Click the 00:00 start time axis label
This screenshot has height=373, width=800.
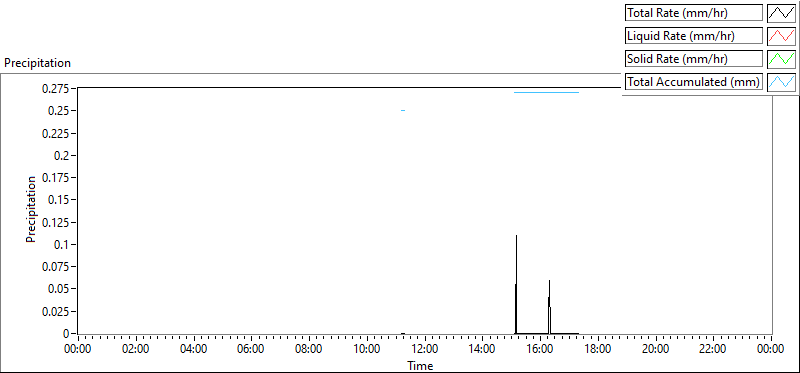78,349
